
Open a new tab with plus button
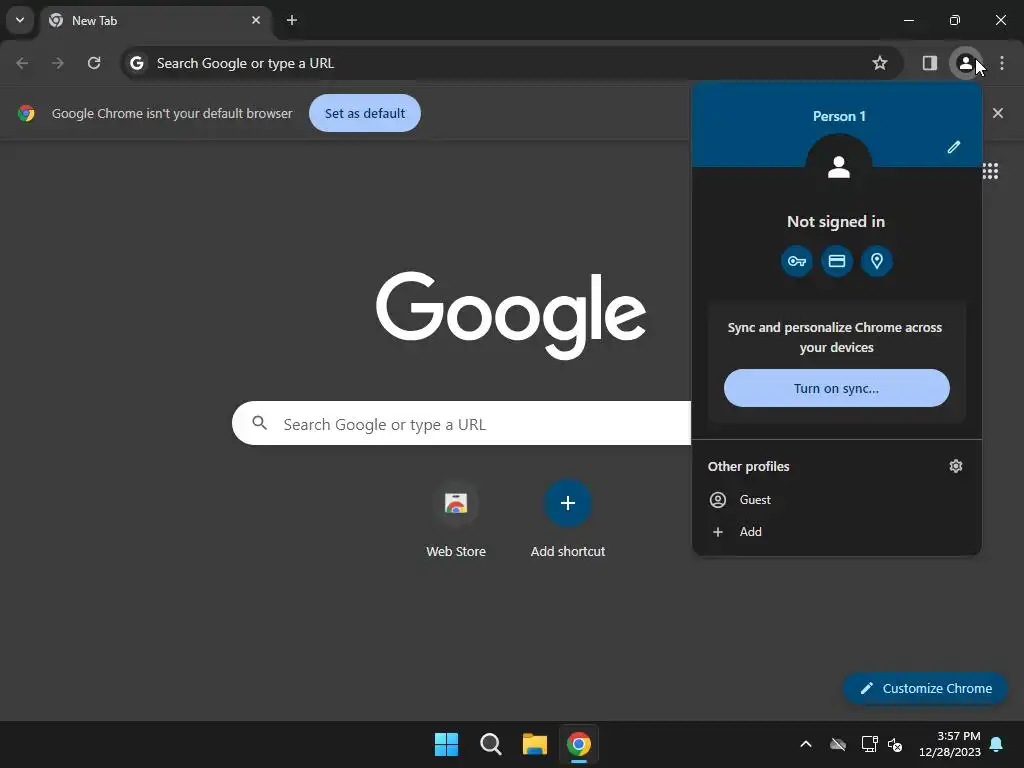(x=292, y=20)
